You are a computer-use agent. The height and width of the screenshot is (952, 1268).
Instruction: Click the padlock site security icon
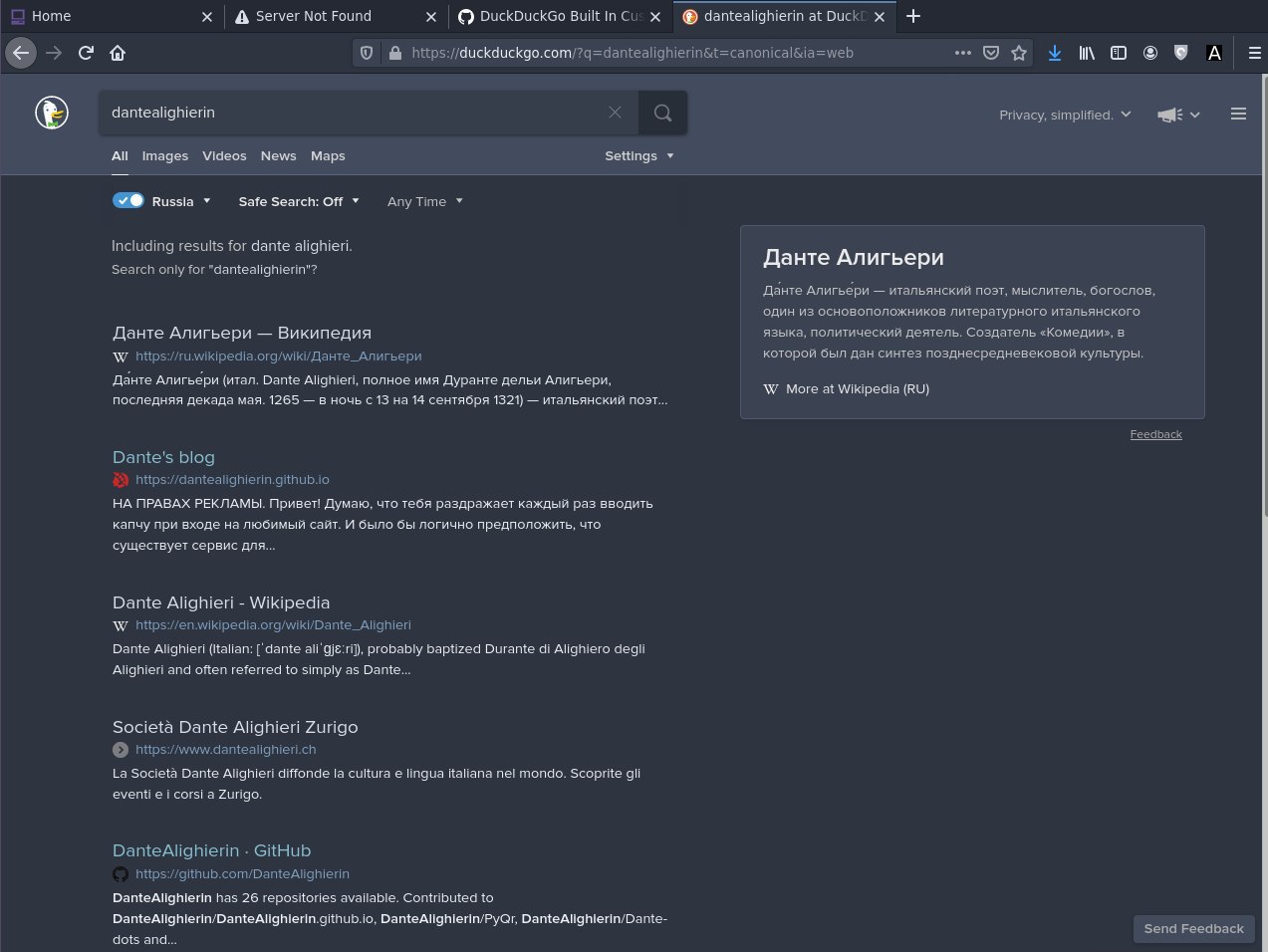click(x=394, y=53)
